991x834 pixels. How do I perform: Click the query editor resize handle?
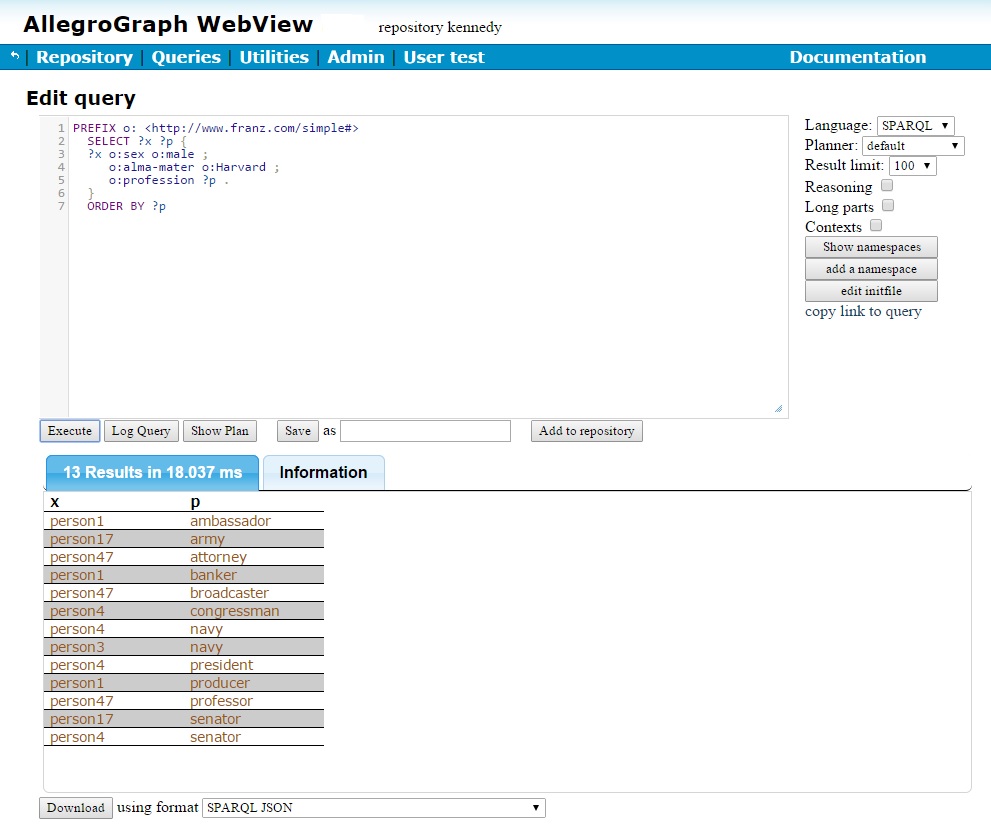pyautogui.click(x=778, y=408)
